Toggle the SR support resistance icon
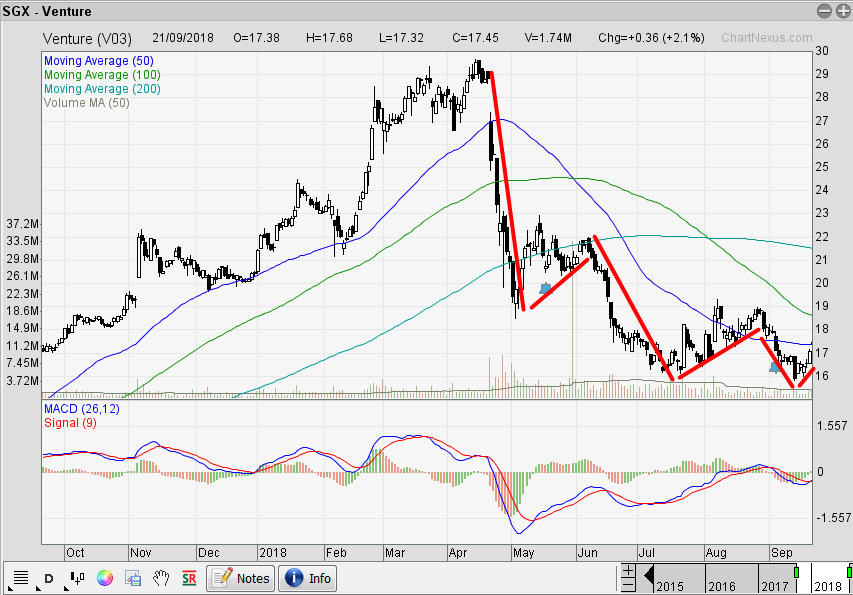 pos(189,578)
